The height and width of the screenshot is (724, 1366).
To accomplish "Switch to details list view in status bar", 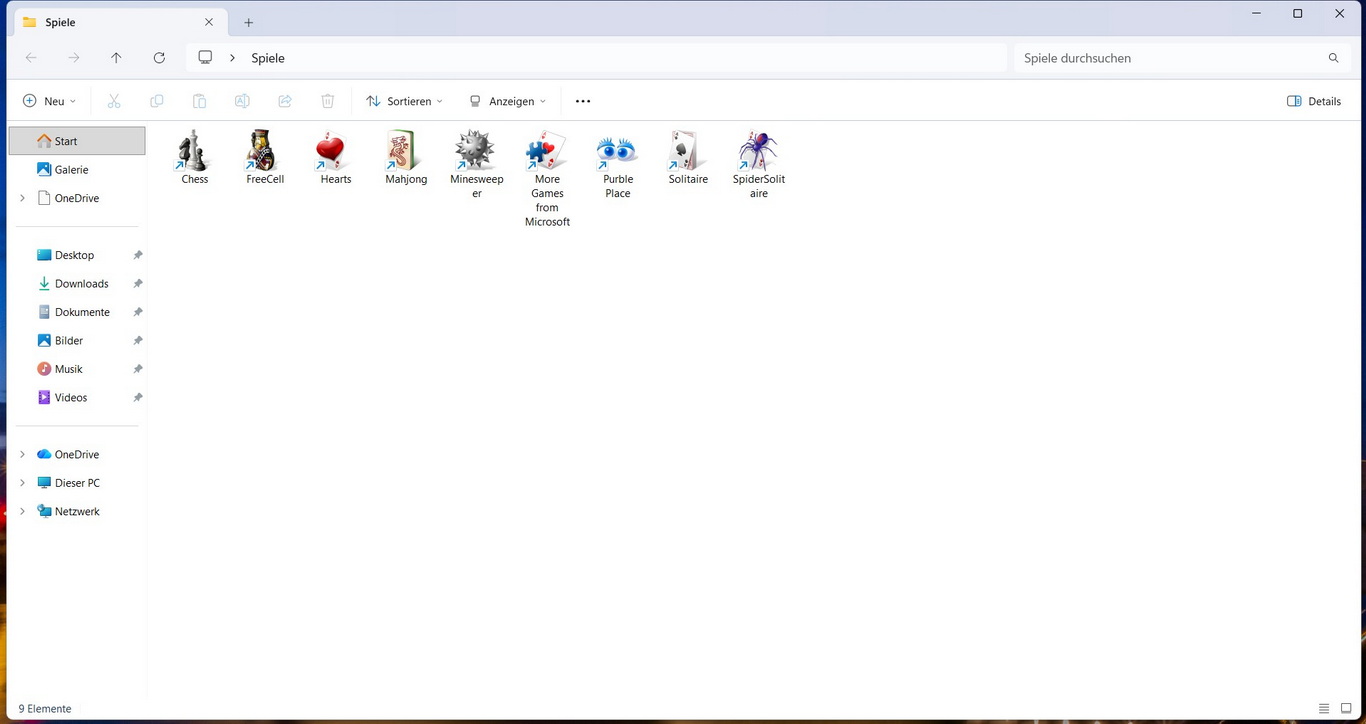I will pyautogui.click(x=1324, y=709).
